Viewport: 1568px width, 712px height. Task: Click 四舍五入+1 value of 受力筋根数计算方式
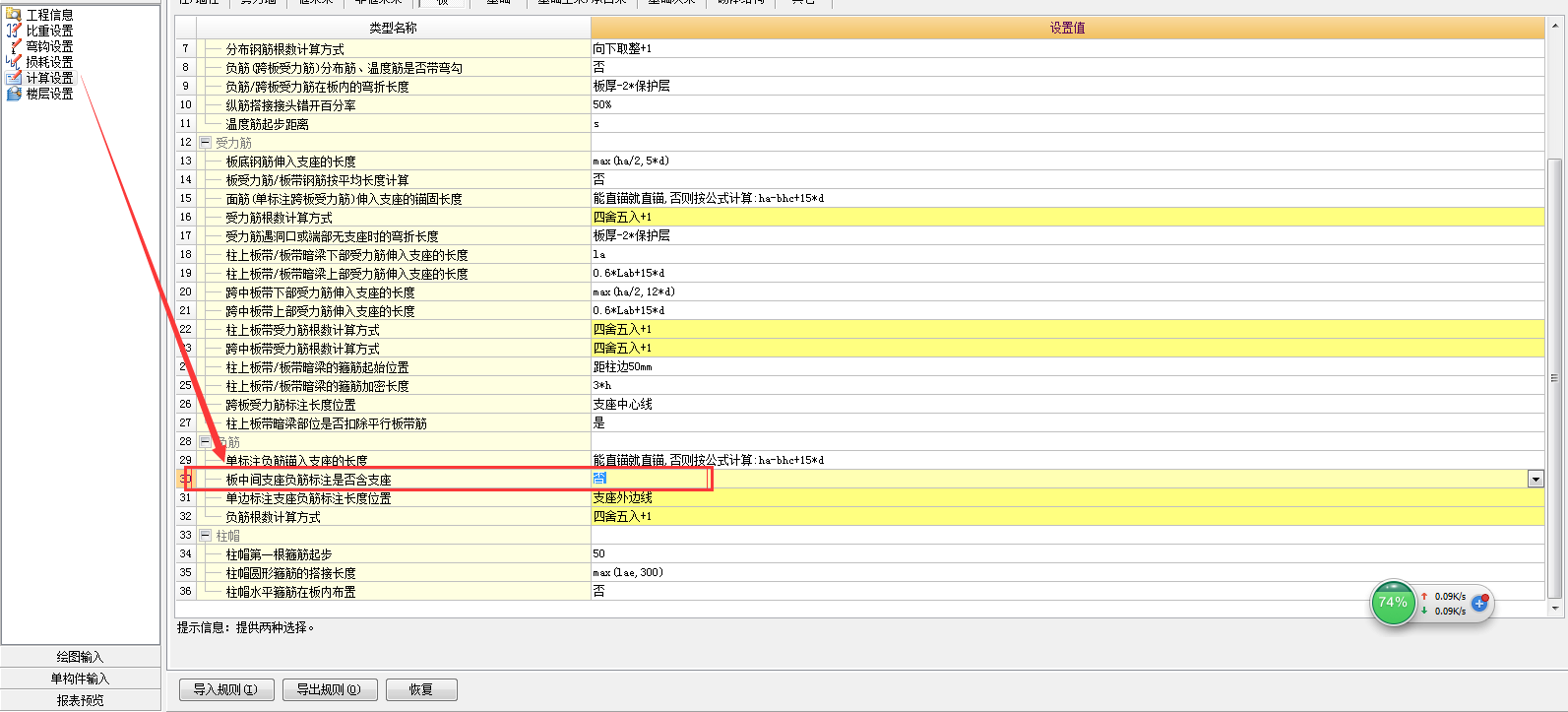click(x=622, y=217)
